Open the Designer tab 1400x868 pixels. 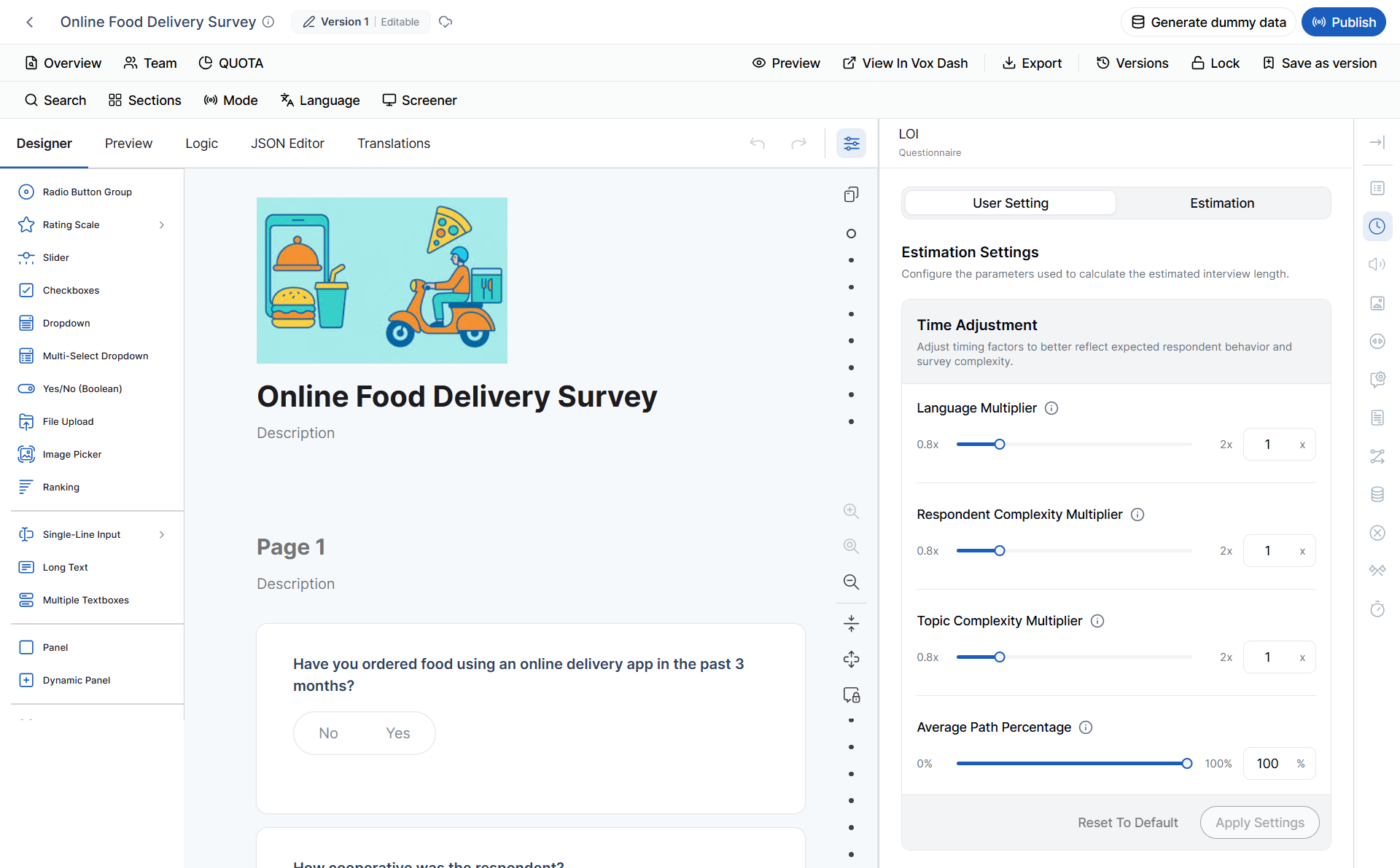pyautogui.click(x=44, y=144)
